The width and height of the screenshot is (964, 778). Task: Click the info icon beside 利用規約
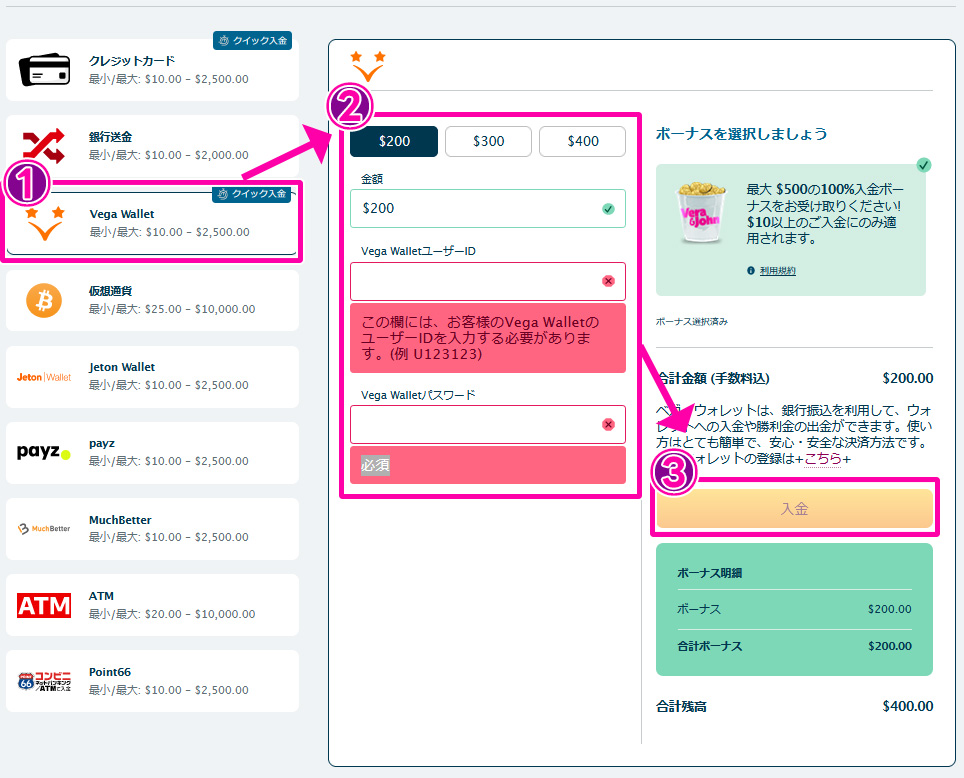(751, 271)
